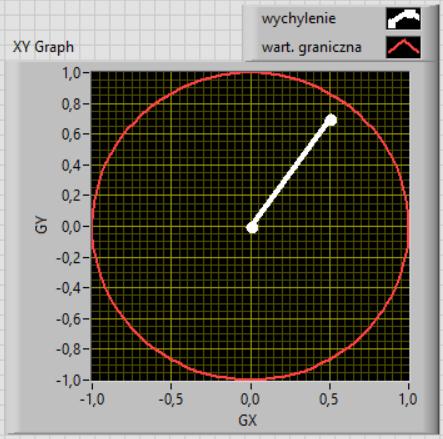443x439 pixels.
Task: Click the -0,5 tick label on GX axis
Action: click(x=171, y=399)
